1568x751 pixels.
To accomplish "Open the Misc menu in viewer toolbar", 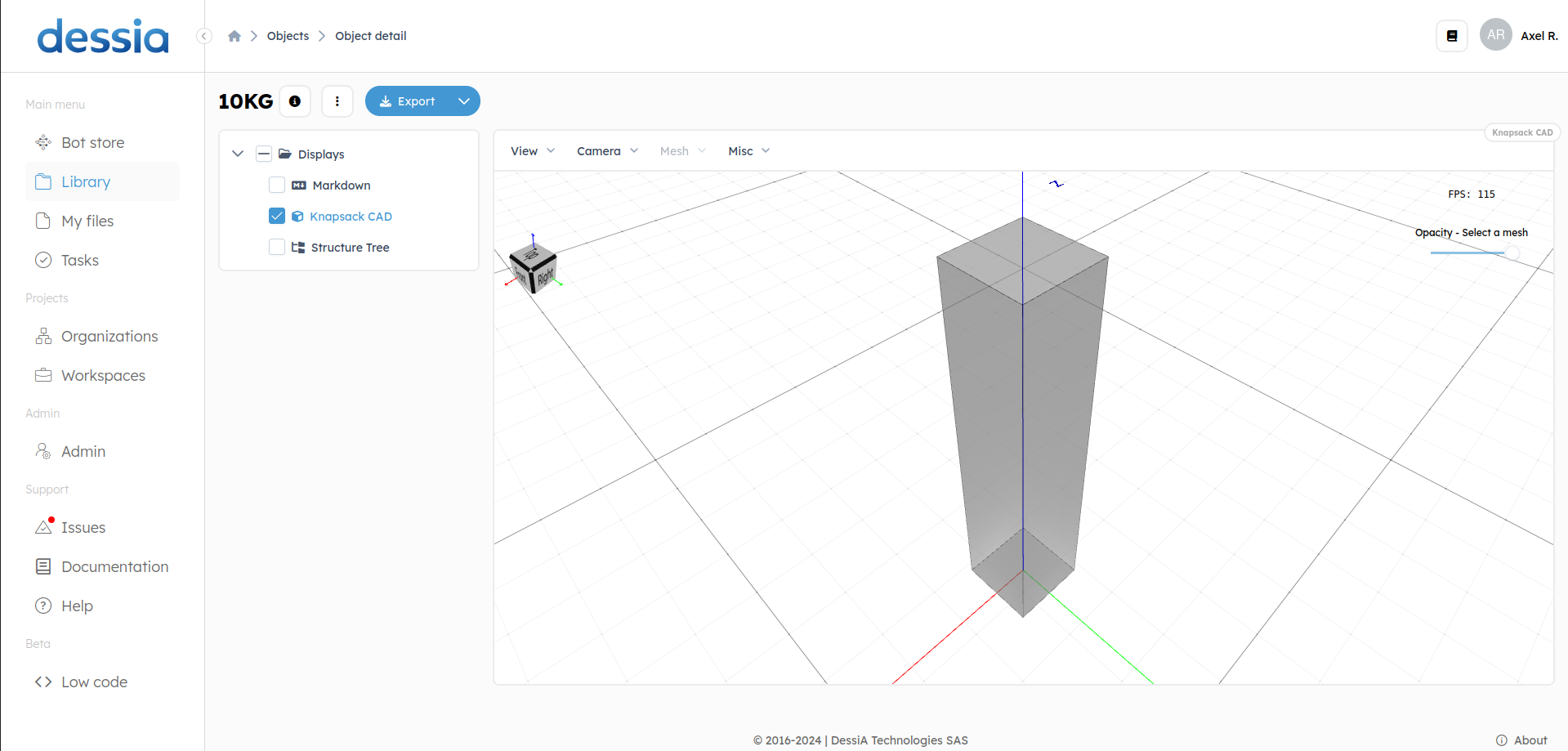I will (x=748, y=151).
